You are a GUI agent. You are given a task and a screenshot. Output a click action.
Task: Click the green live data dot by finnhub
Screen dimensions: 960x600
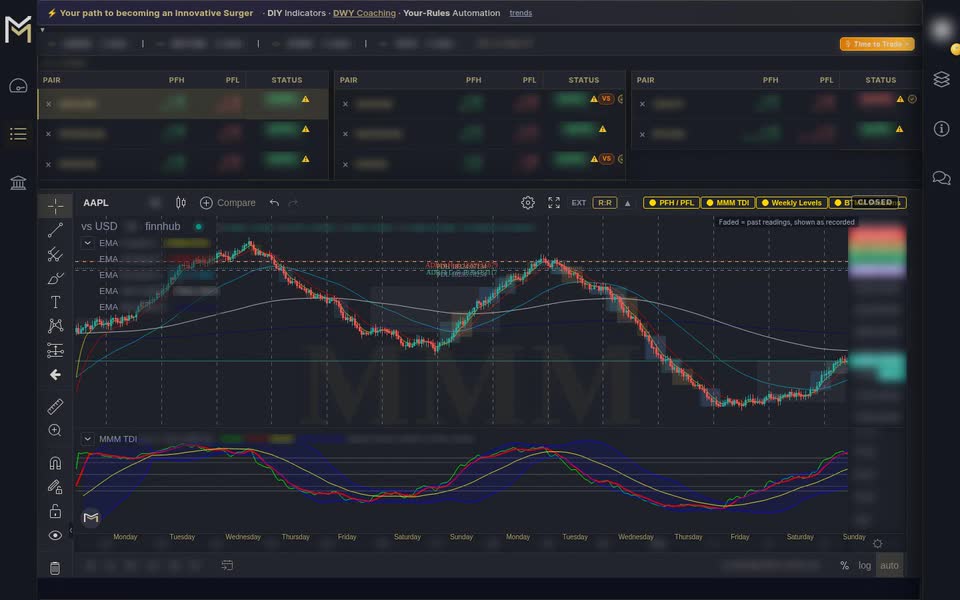click(198, 227)
